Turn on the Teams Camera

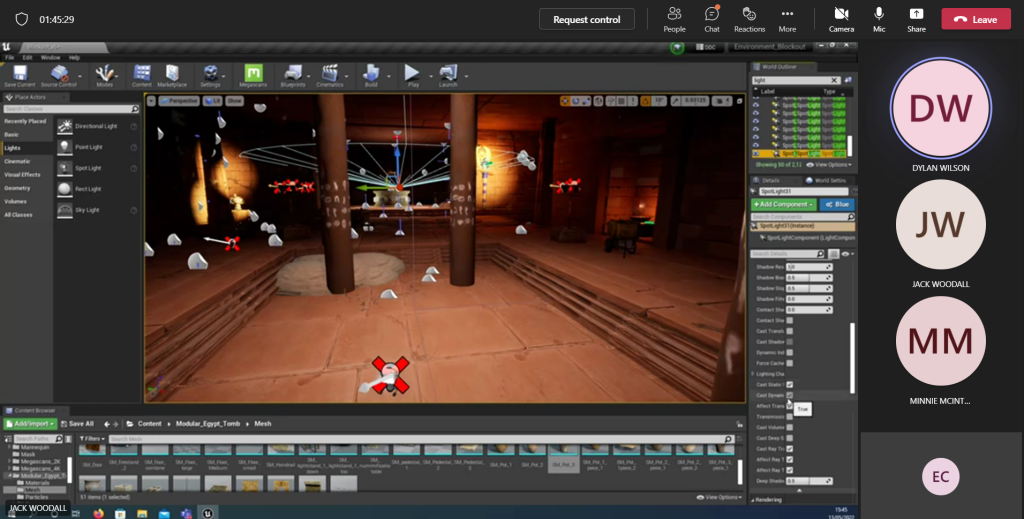pyautogui.click(x=841, y=19)
